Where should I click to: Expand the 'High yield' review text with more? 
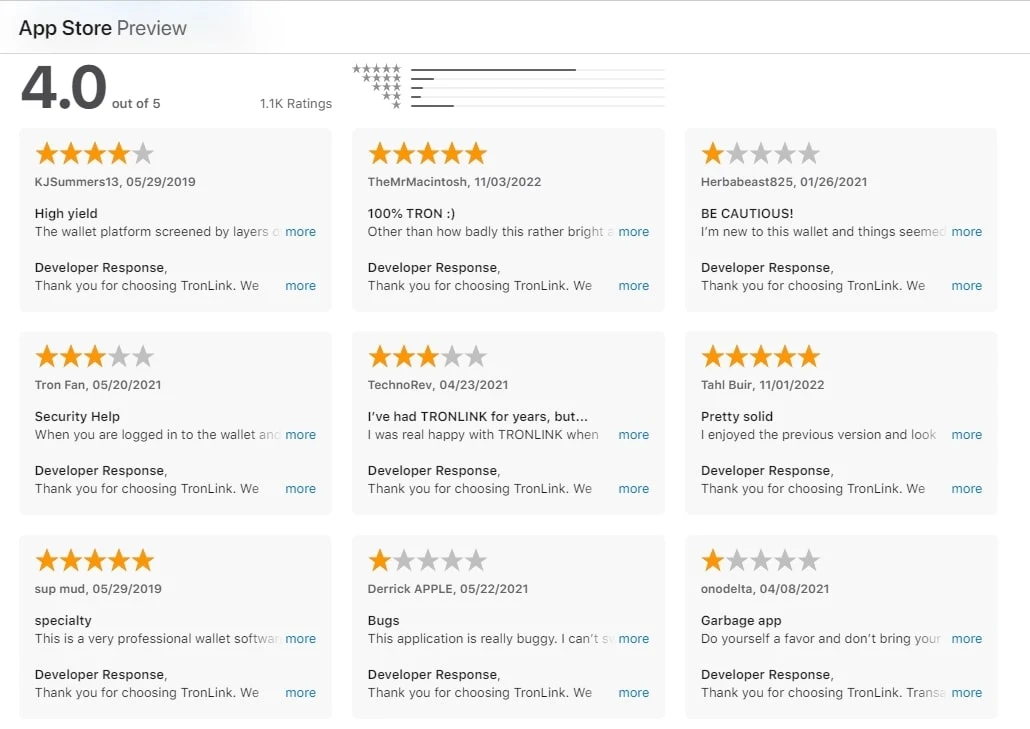pyautogui.click(x=300, y=232)
